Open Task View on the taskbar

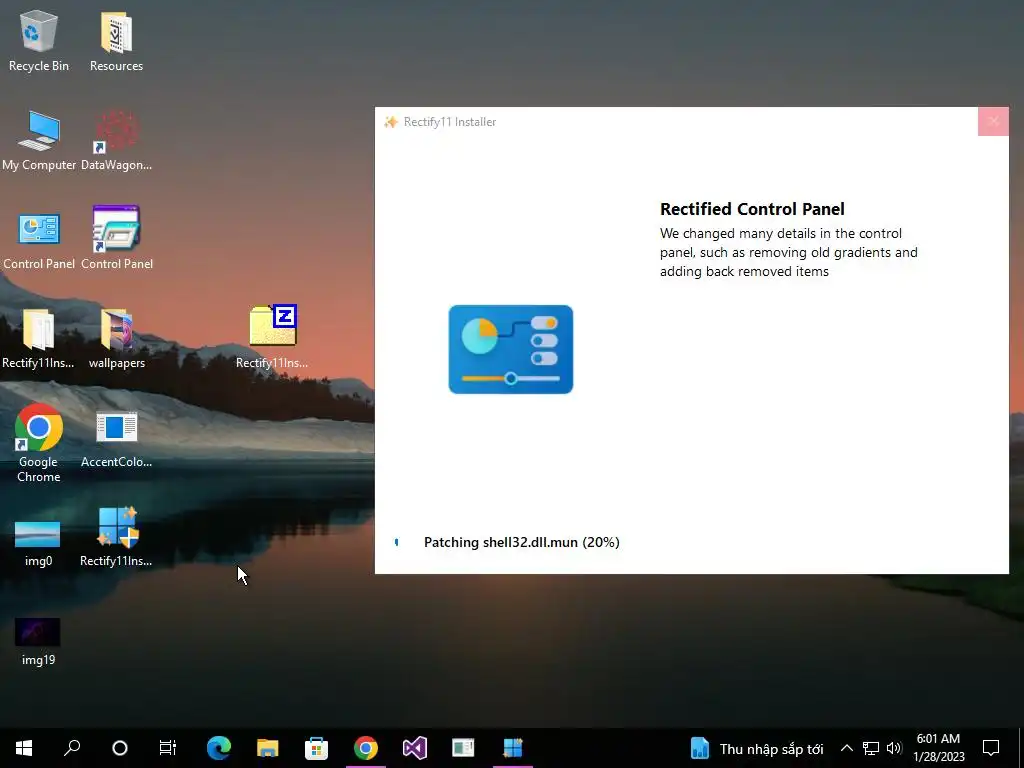(168, 748)
